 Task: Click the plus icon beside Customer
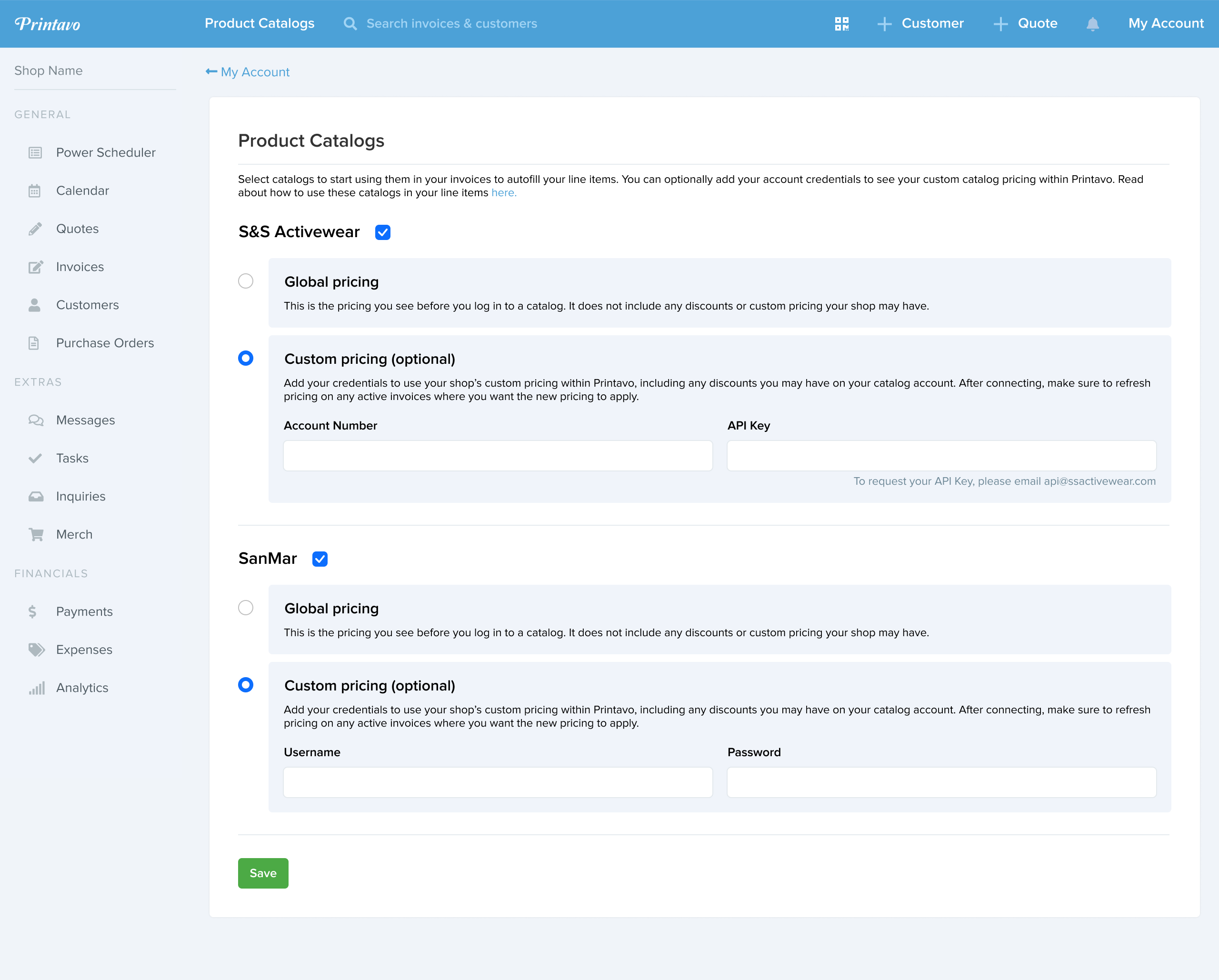(884, 24)
